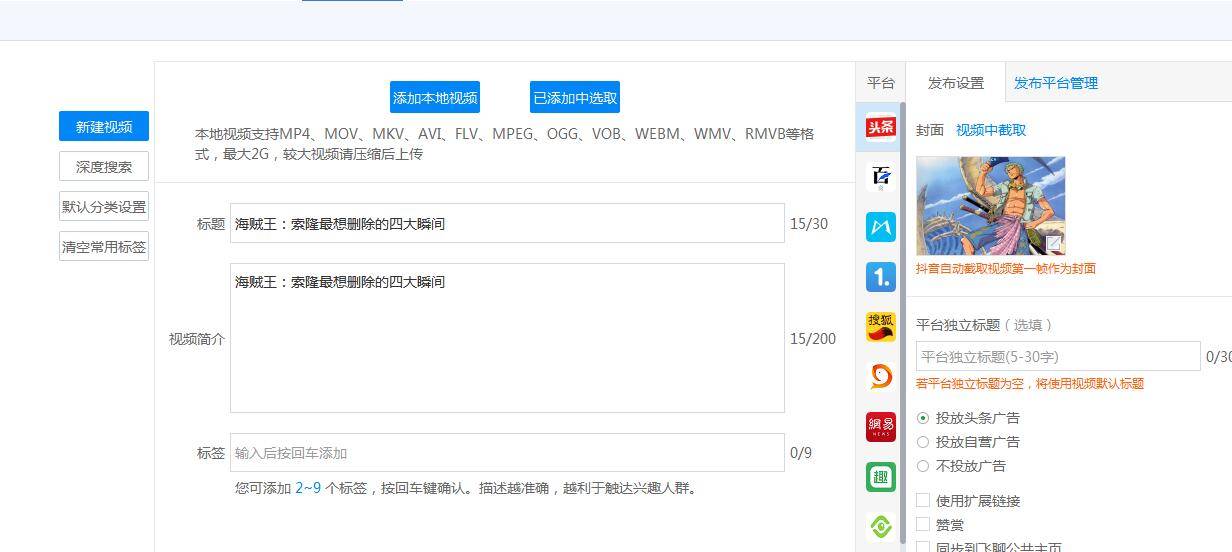Select the orange swirl platform icon

click(880, 377)
